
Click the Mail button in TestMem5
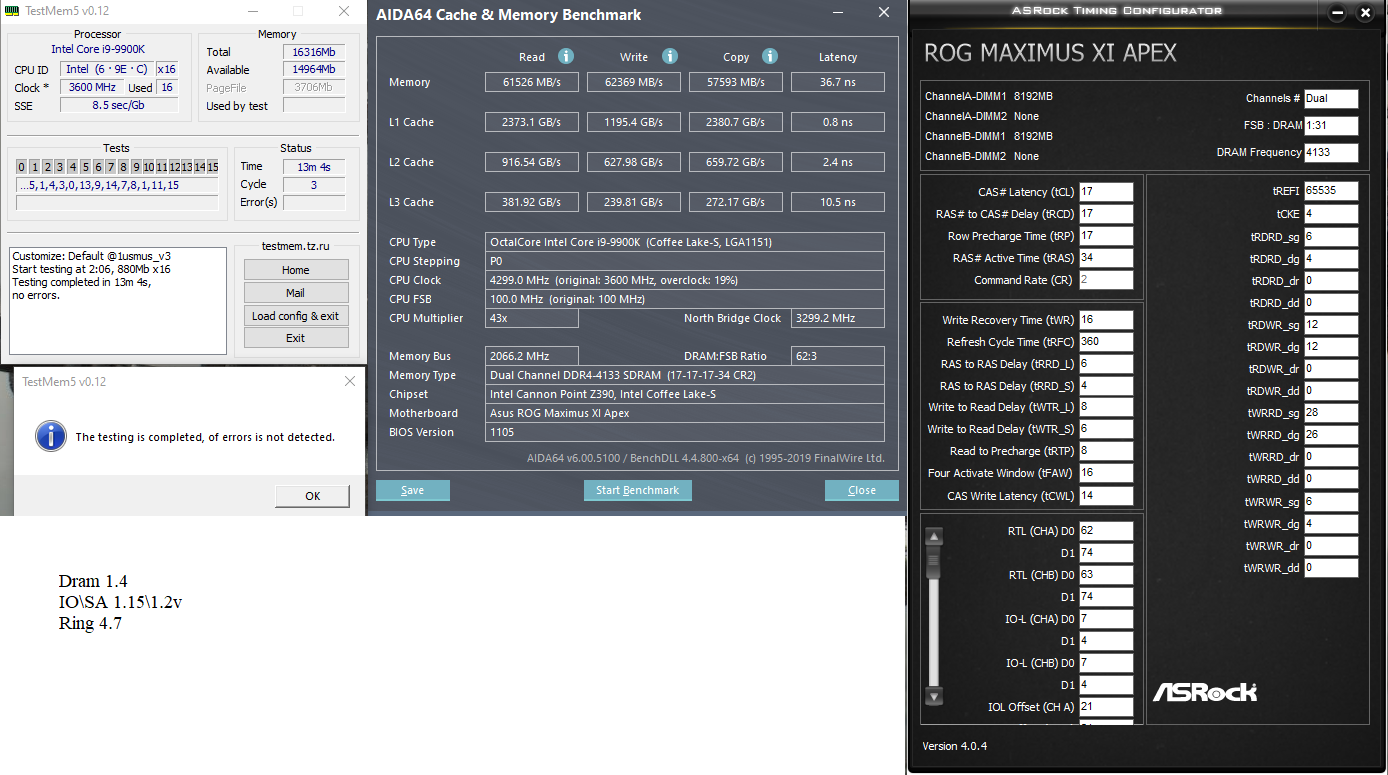coord(296,293)
